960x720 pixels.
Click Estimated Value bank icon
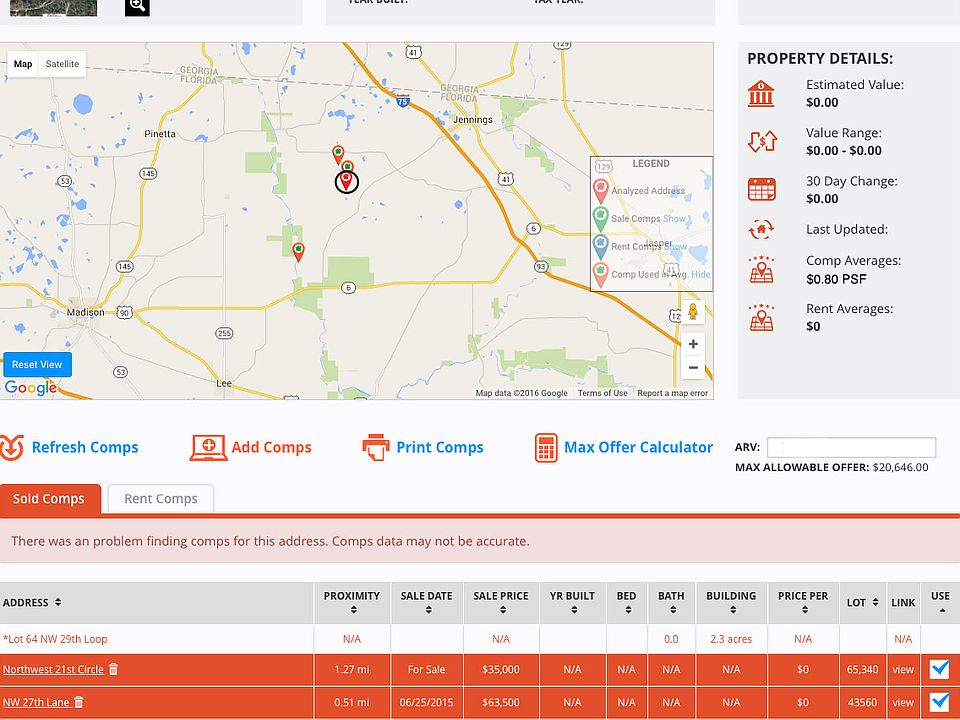pyautogui.click(x=761, y=94)
